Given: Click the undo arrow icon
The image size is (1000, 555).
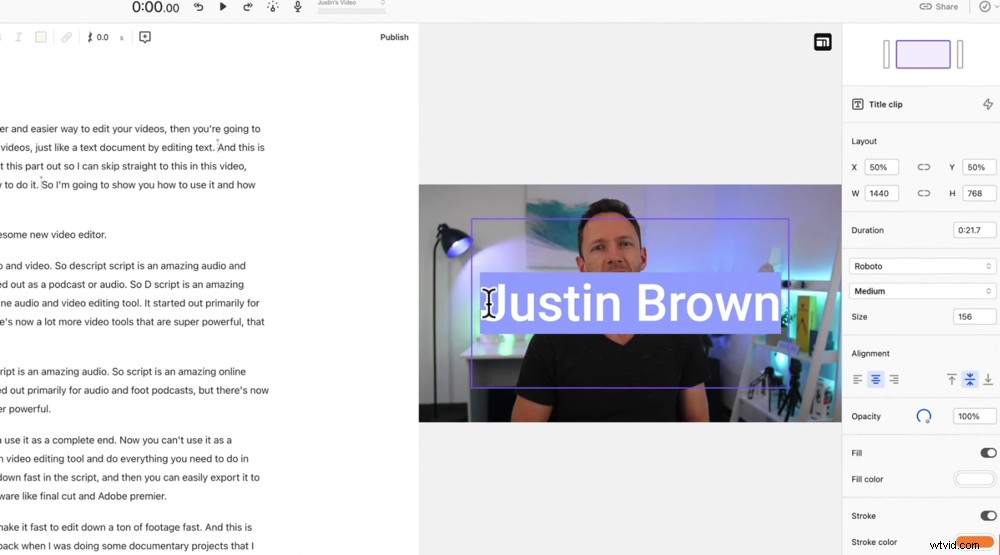Looking at the screenshot, I should 198,7.
